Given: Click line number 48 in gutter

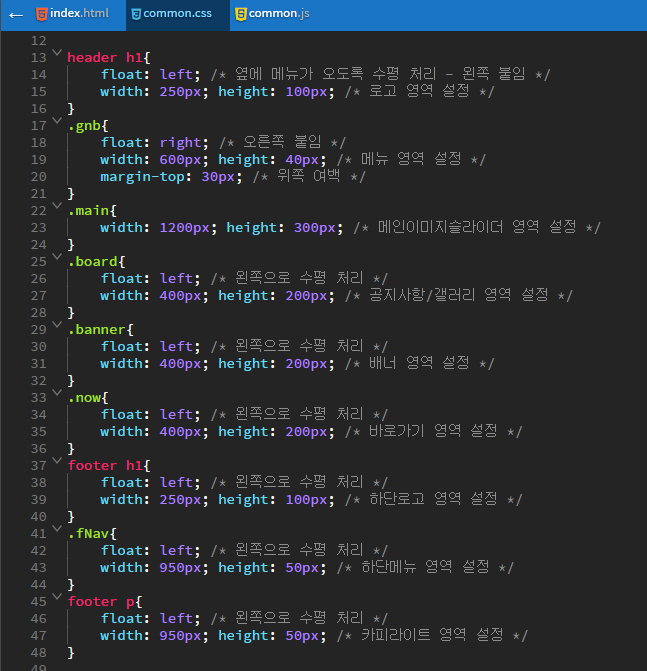Looking at the screenshot, I should pyautogui.click(x=39, y=653).
